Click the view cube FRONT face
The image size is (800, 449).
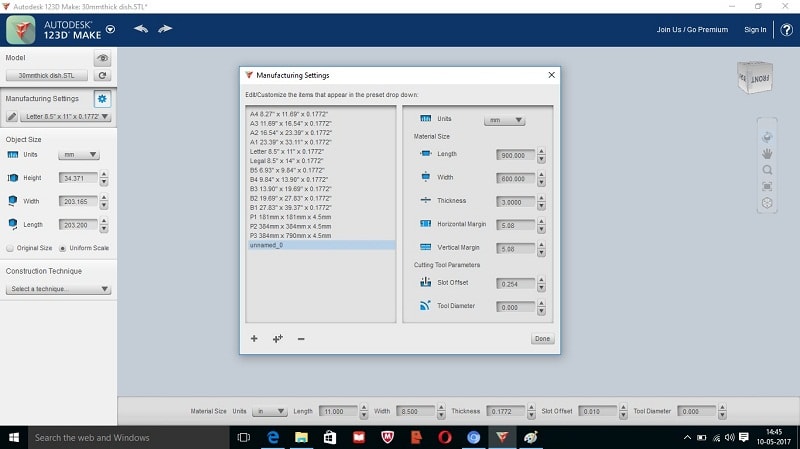tap(759, 79)
